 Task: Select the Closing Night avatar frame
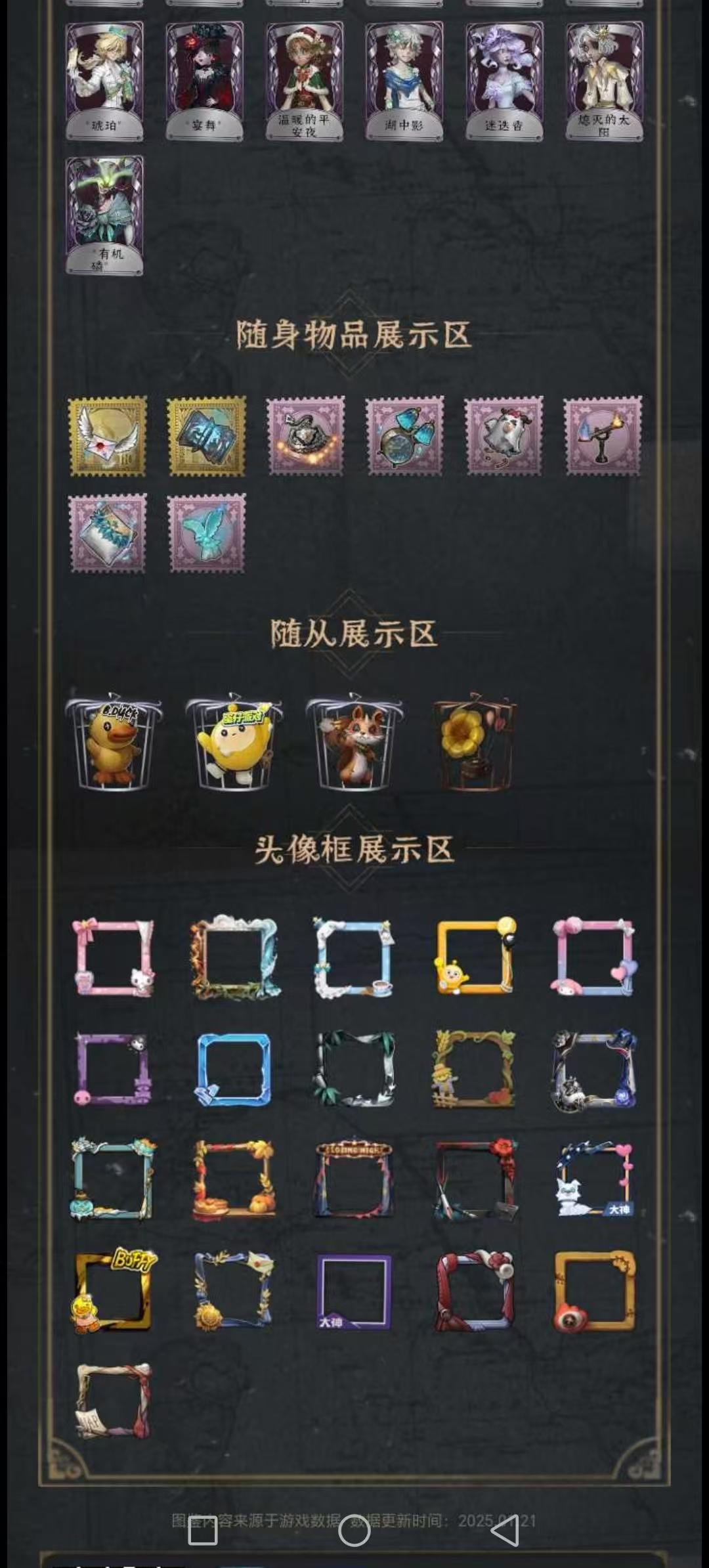click(x=354, y=1179)
